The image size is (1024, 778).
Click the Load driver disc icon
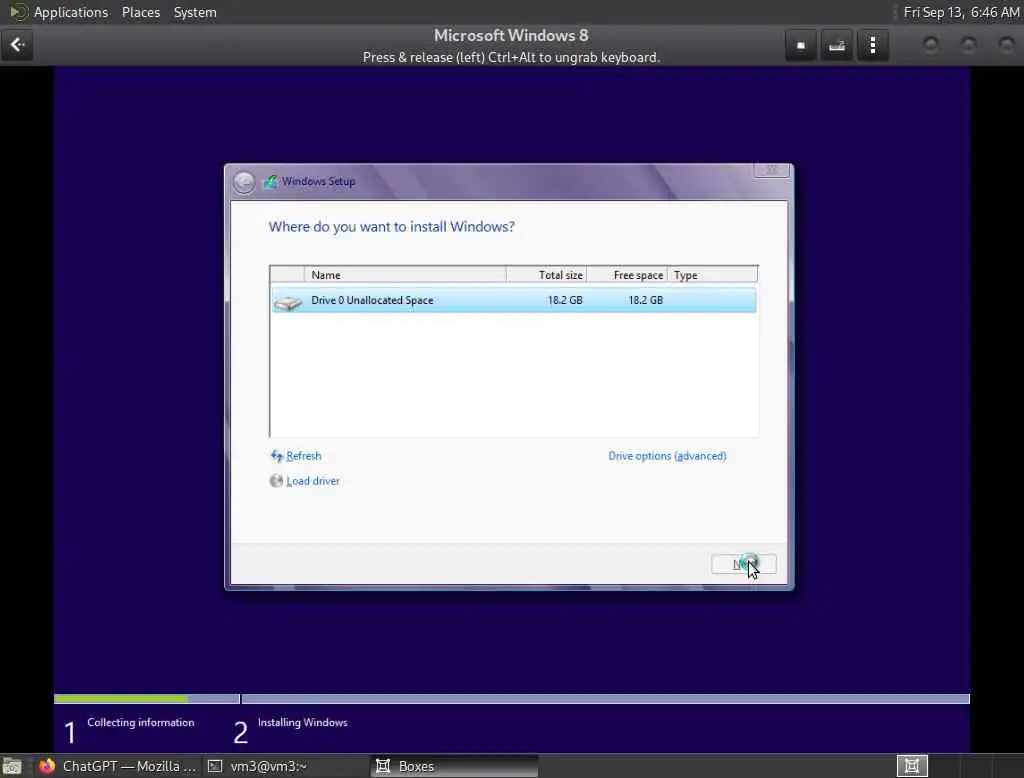click(x=276, y=481)
